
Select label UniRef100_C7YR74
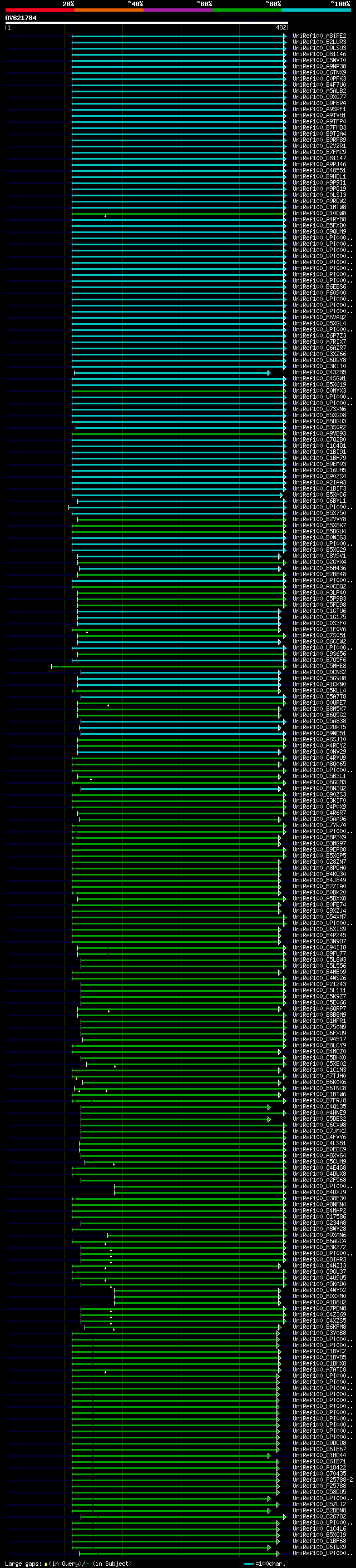pyautogui.click(x=319, y=825)
